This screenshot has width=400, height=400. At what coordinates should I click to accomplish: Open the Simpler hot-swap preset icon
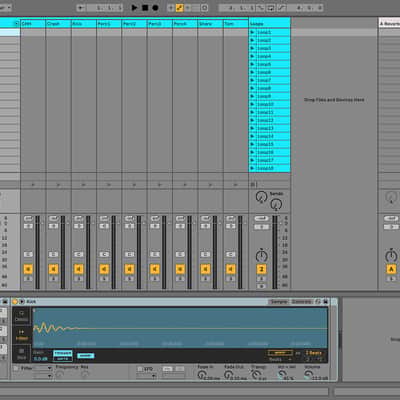pyautogui.click(x=318, y=302)
